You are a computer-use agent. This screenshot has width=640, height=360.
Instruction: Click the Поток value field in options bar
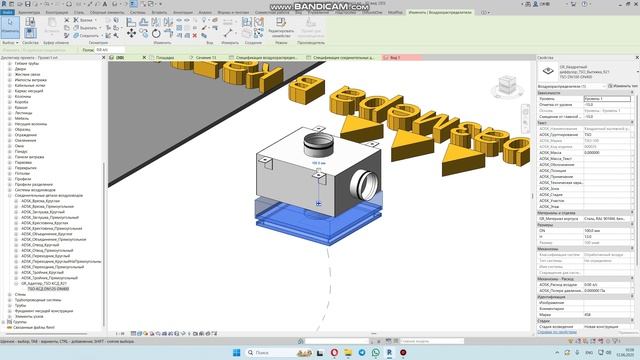click(x=110, y=50)
